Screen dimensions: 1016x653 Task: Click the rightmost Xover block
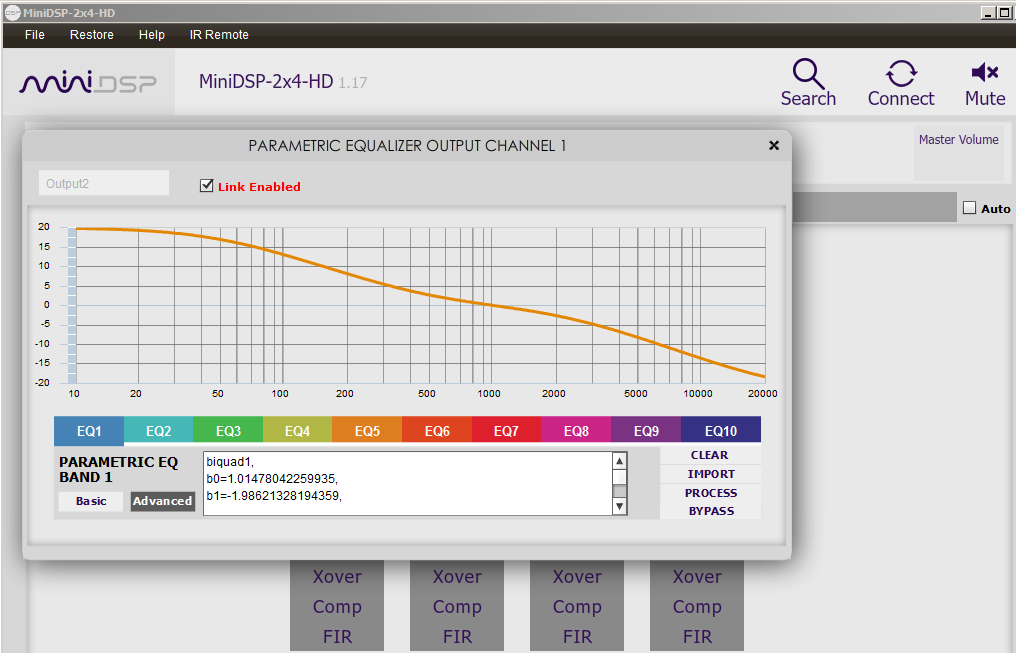click(x=697, y=577)
